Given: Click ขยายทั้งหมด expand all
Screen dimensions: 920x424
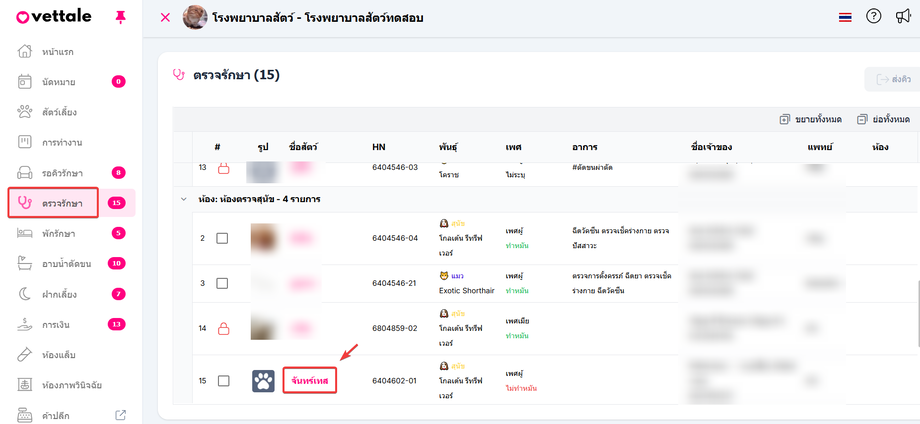Looking at the screenshot, I should pyautogui.click(x=810, y=120).
